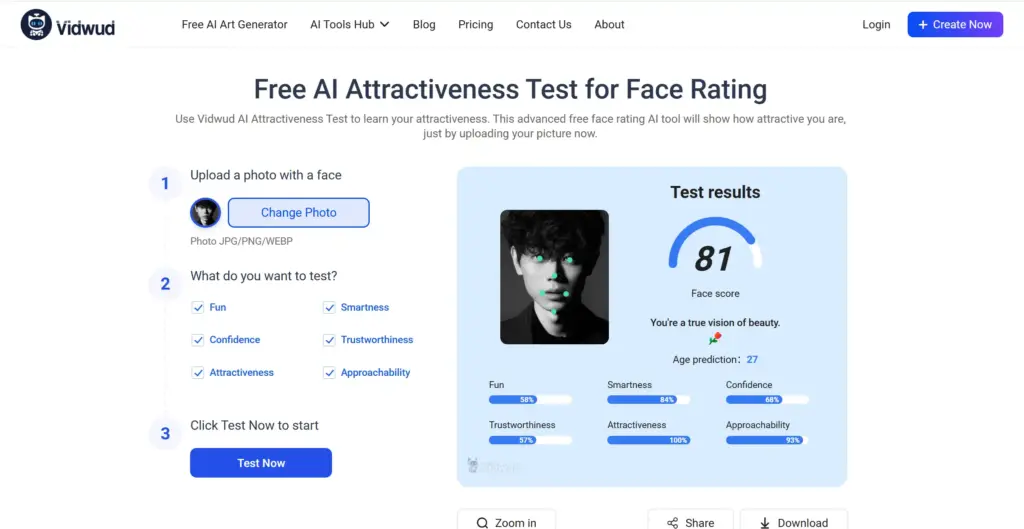Click the Attractiveness 100% progress bar
Image resolution: width=1024 pixels, height=529 pixels.
pyautogui.click(x=648, y=440)
